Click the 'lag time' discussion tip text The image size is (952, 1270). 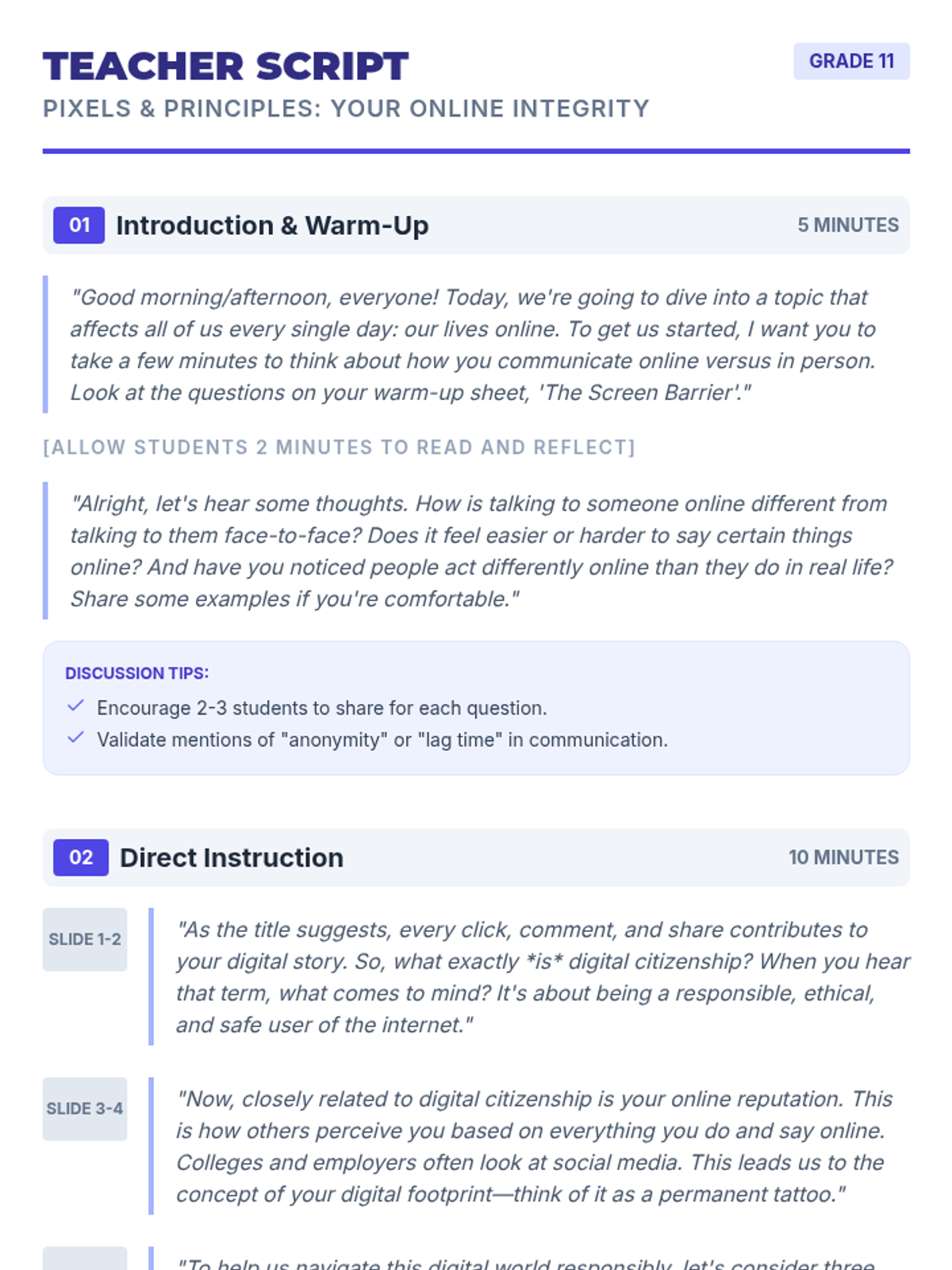[x=382, y=740]
